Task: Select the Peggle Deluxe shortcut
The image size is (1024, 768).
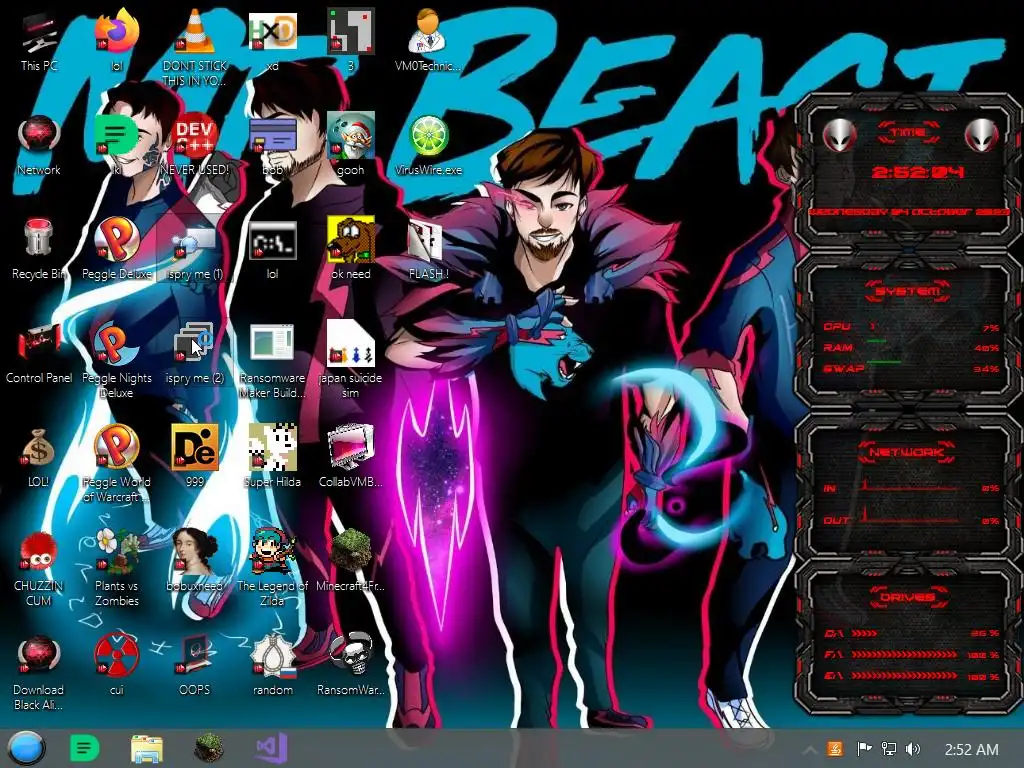Action: (117, 239)
